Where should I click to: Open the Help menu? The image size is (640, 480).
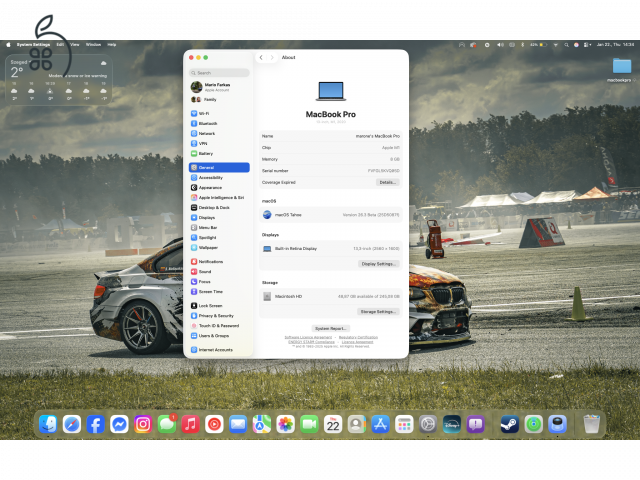tap(112, 44)
